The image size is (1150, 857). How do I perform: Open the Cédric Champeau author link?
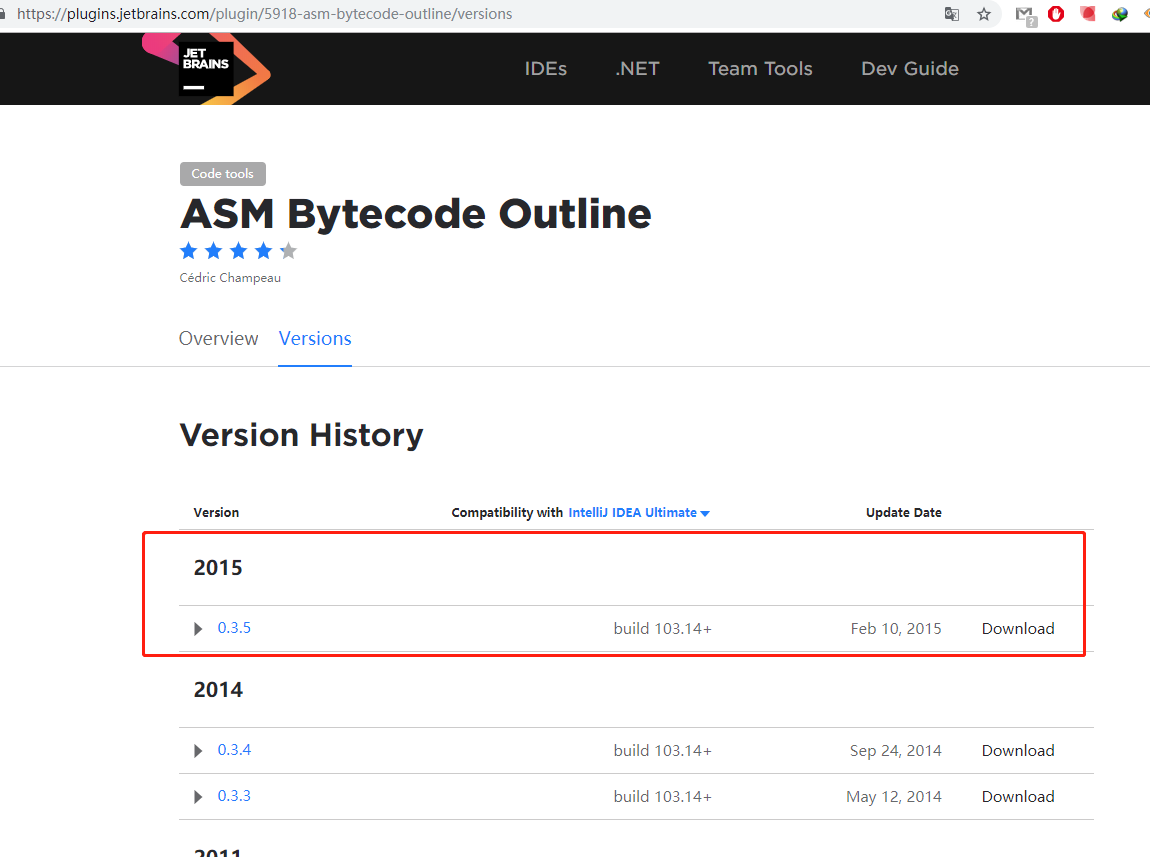coord(230,277)
